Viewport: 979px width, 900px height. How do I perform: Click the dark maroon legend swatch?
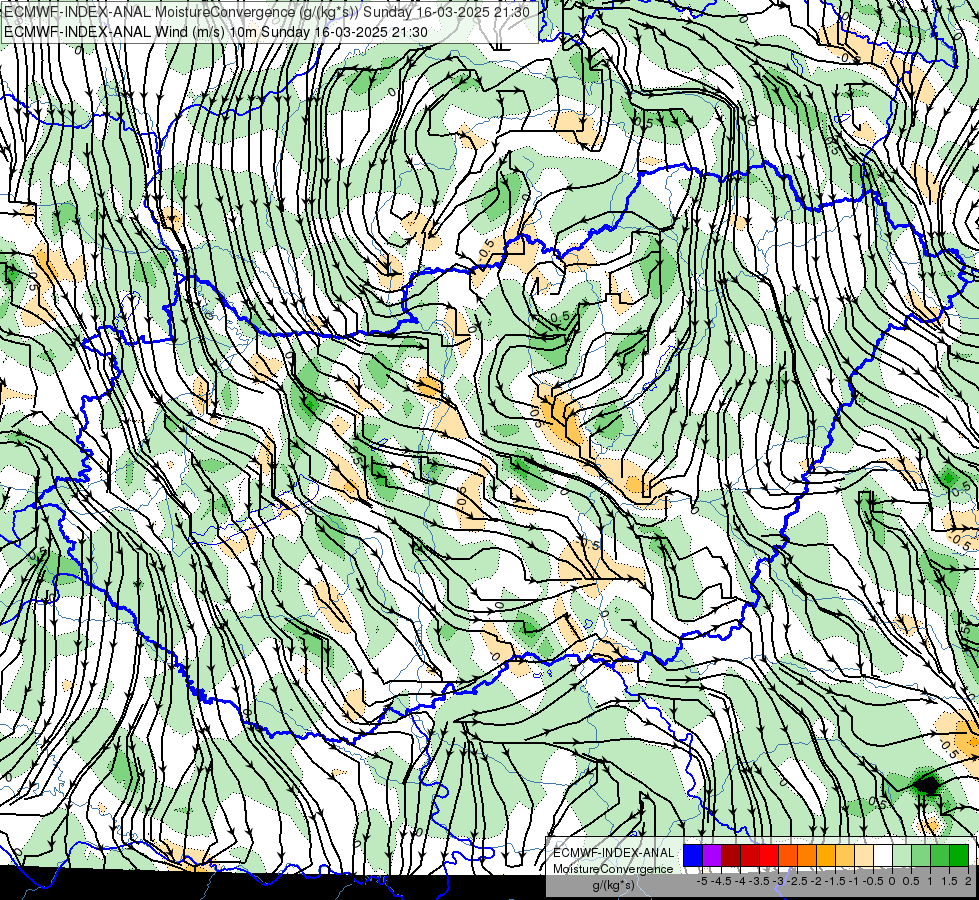point(731,855)
